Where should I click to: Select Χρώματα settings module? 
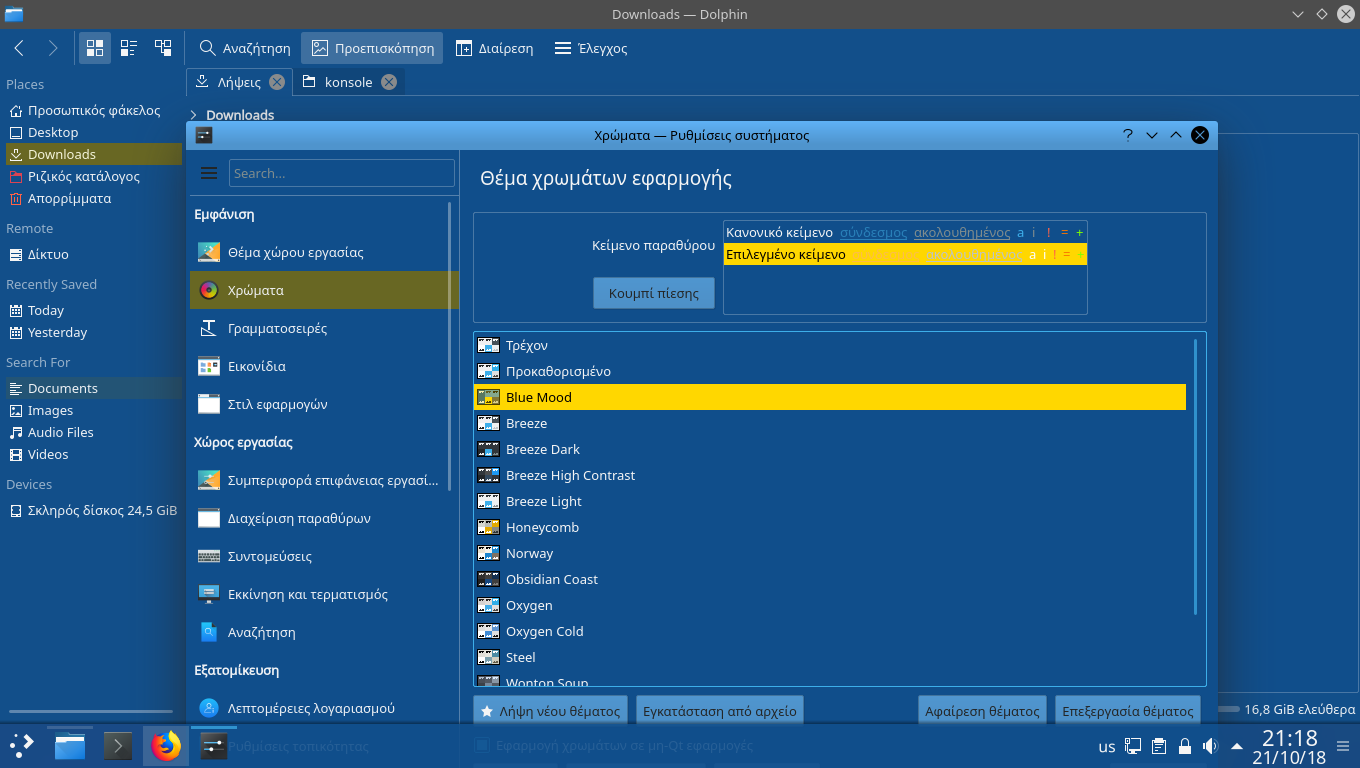(x=324, y=290)
